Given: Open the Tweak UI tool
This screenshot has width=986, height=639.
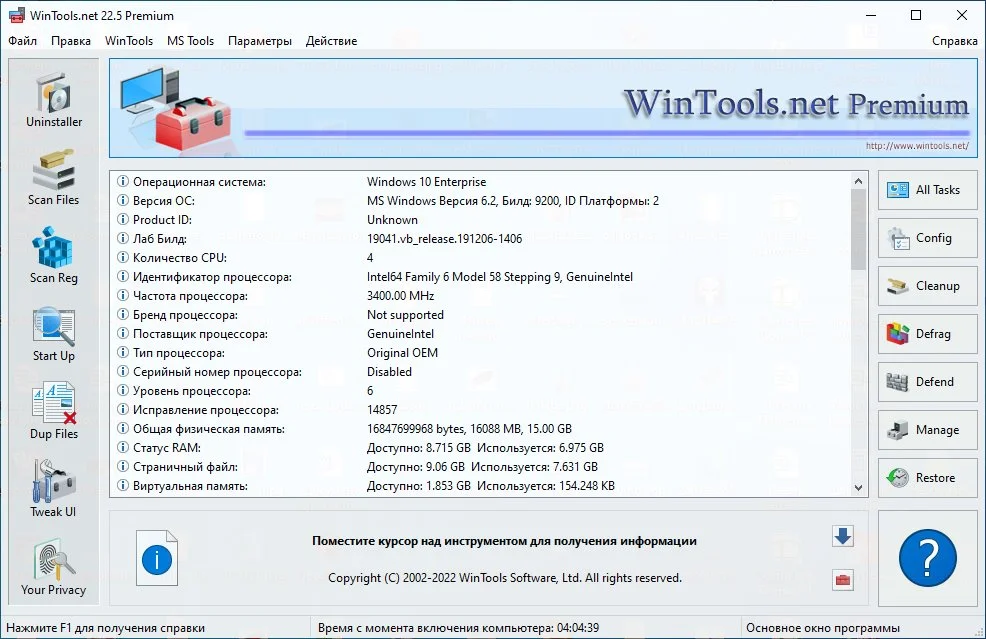Looking at the screenshot, I should [x=53, y=489].
